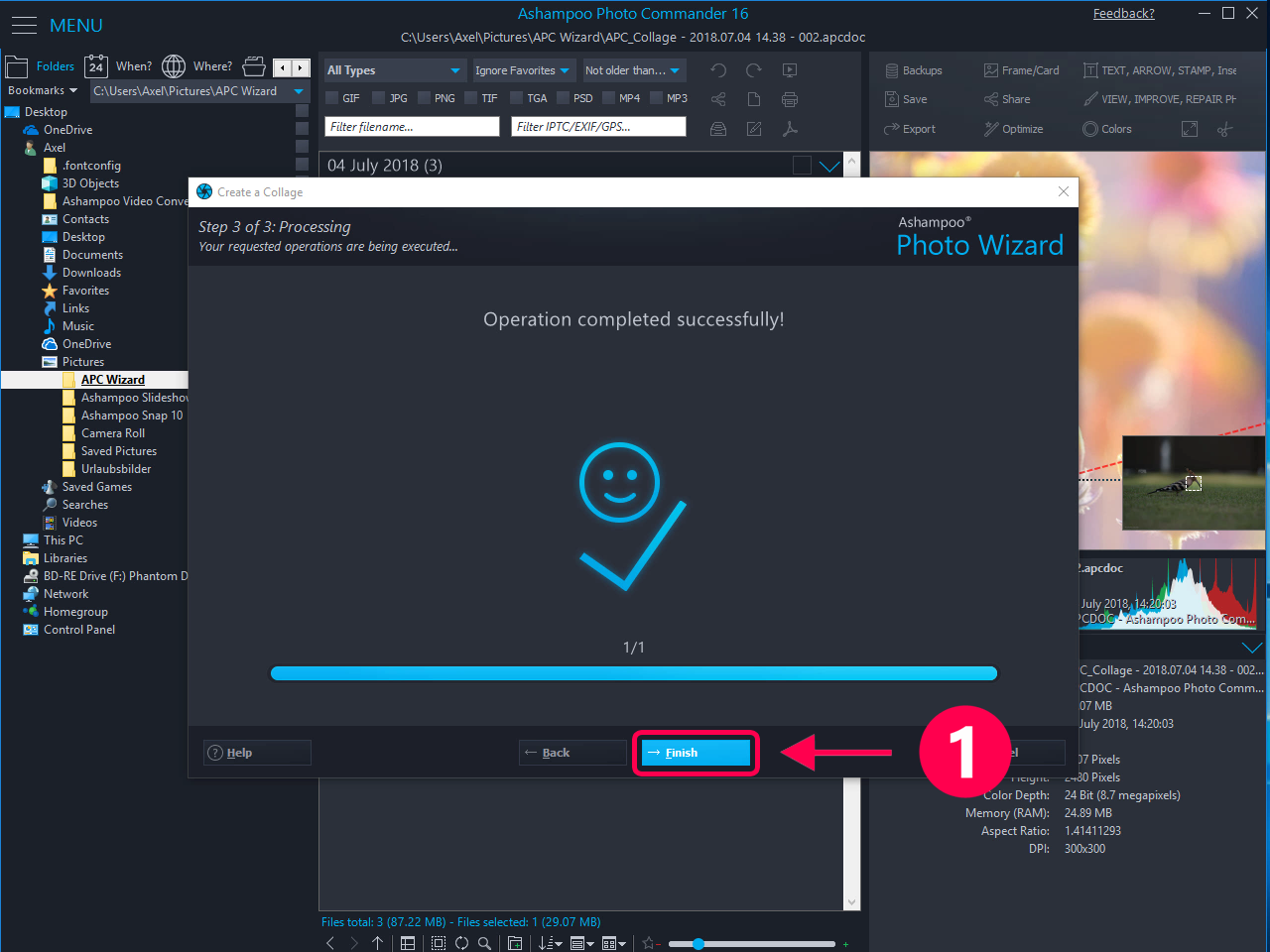Switch to details list view icon
The width and height of the screenshot is (1270, 952).
408,943
